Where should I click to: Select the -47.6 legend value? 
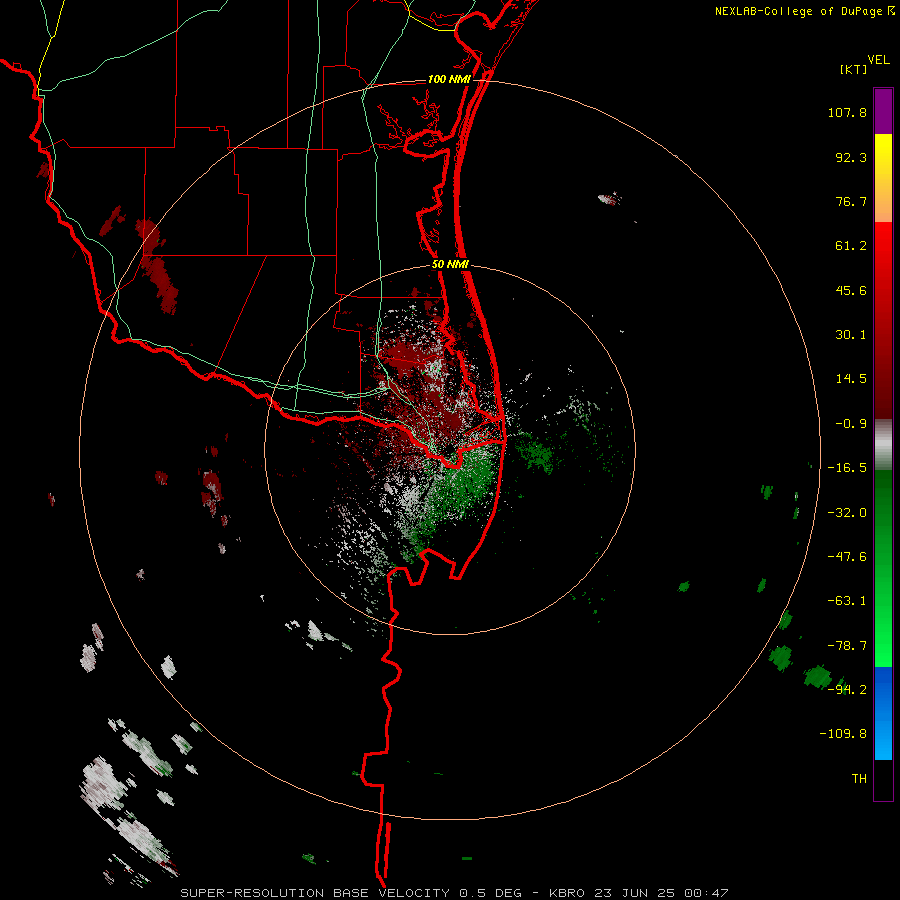(847, 557)
